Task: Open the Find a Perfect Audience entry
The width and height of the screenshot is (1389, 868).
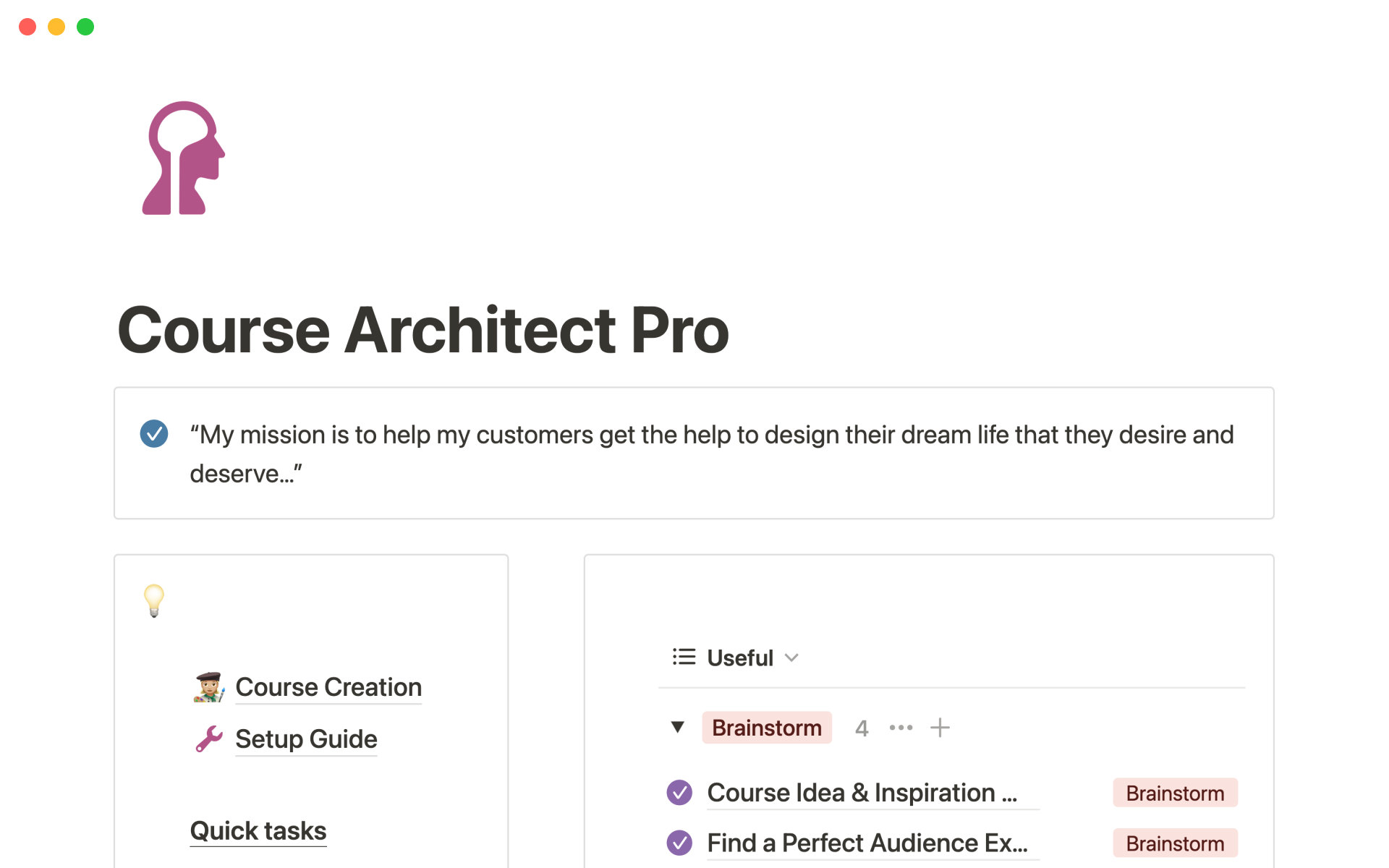Action: tap(867, 843)
